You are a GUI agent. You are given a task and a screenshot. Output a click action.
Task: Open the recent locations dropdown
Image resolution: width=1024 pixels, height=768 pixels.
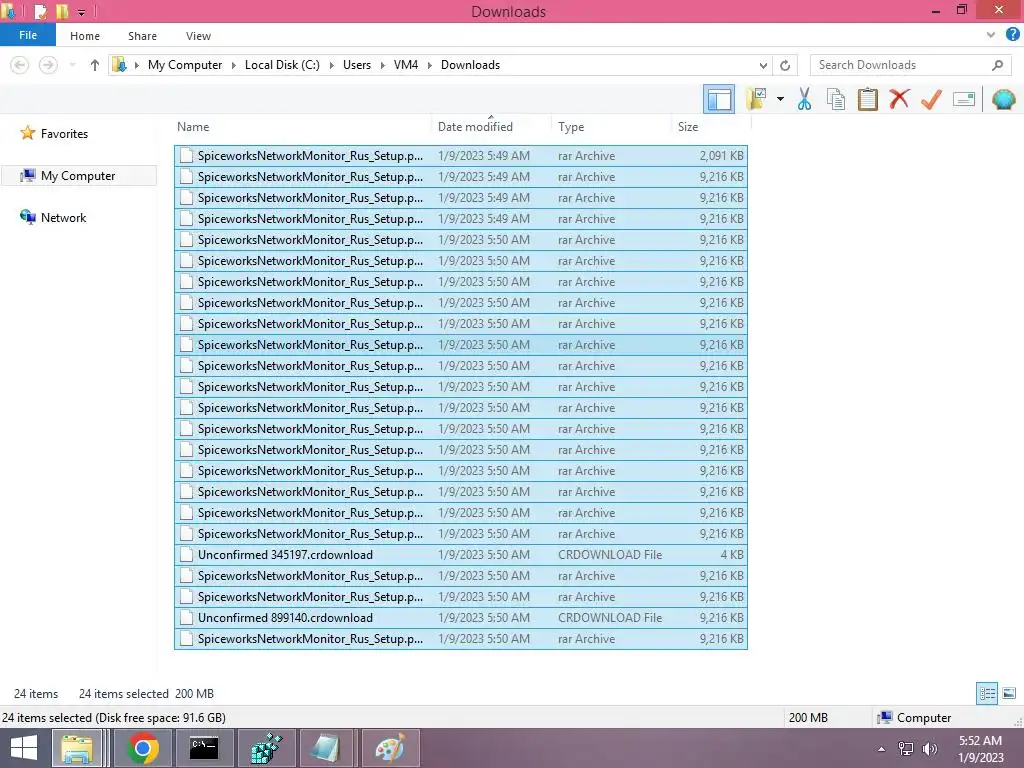pos(72,65)
